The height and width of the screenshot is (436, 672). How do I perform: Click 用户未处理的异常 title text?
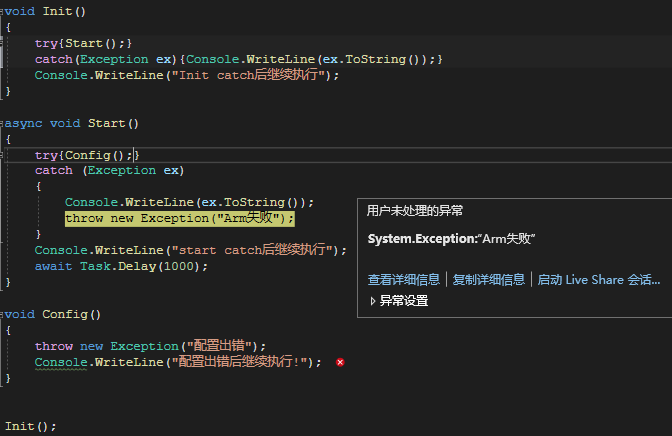click(x=415, y=210)
